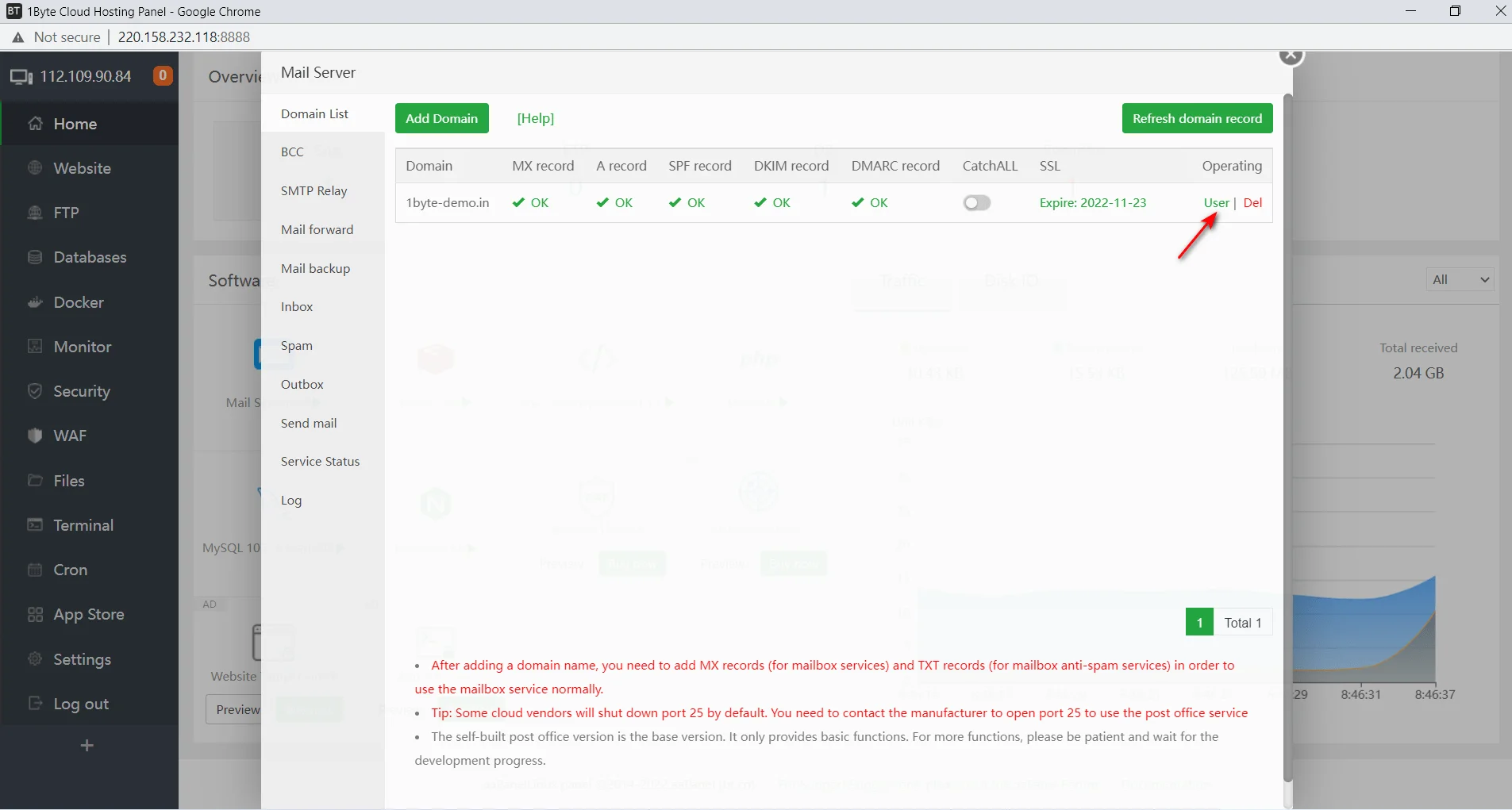This screenshot has width=1512, height=810.
Task: Open the Monitor icon in sidebar
Action: pos(35,347)
